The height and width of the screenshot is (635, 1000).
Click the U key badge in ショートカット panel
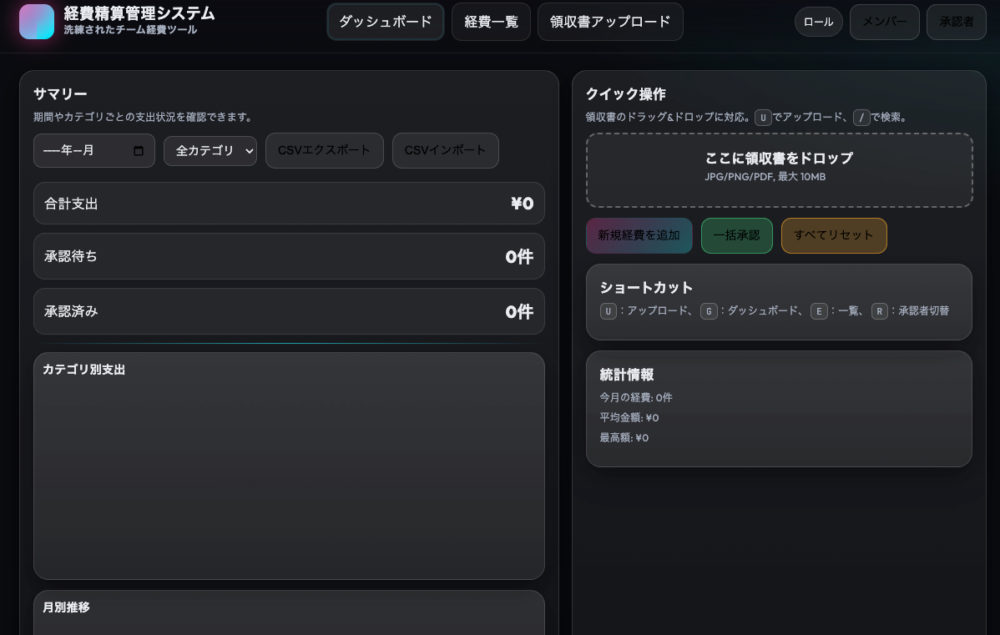pyautogui.click(x=608, y=311)
